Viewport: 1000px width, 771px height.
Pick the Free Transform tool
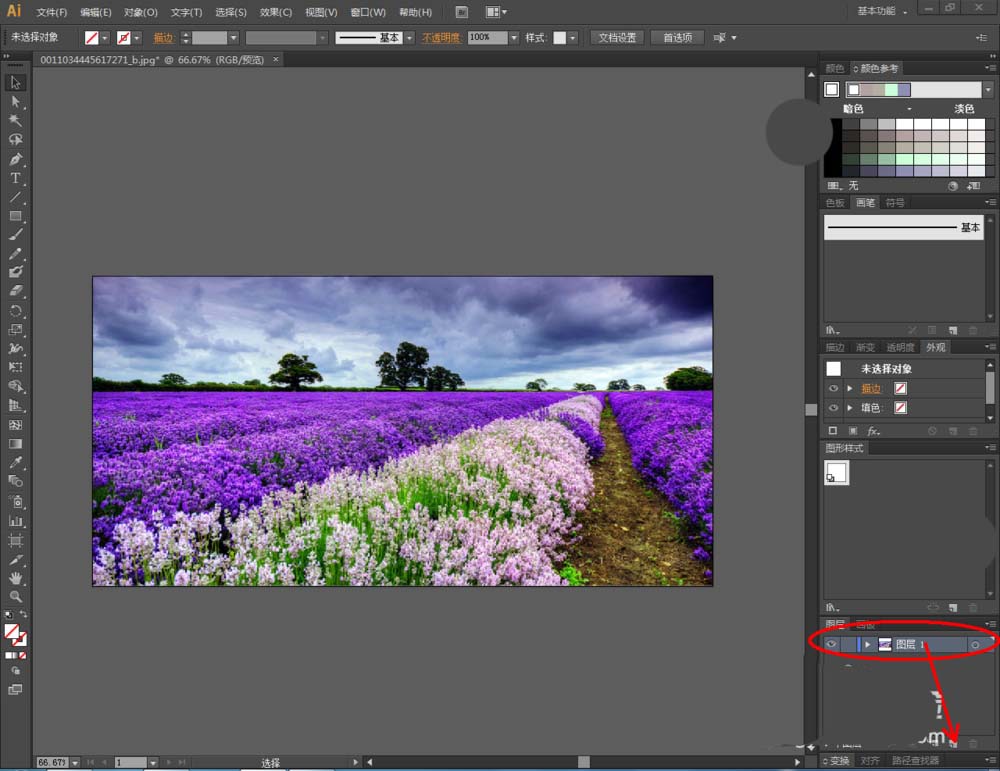pyautogui.click(x=15, y=367)
